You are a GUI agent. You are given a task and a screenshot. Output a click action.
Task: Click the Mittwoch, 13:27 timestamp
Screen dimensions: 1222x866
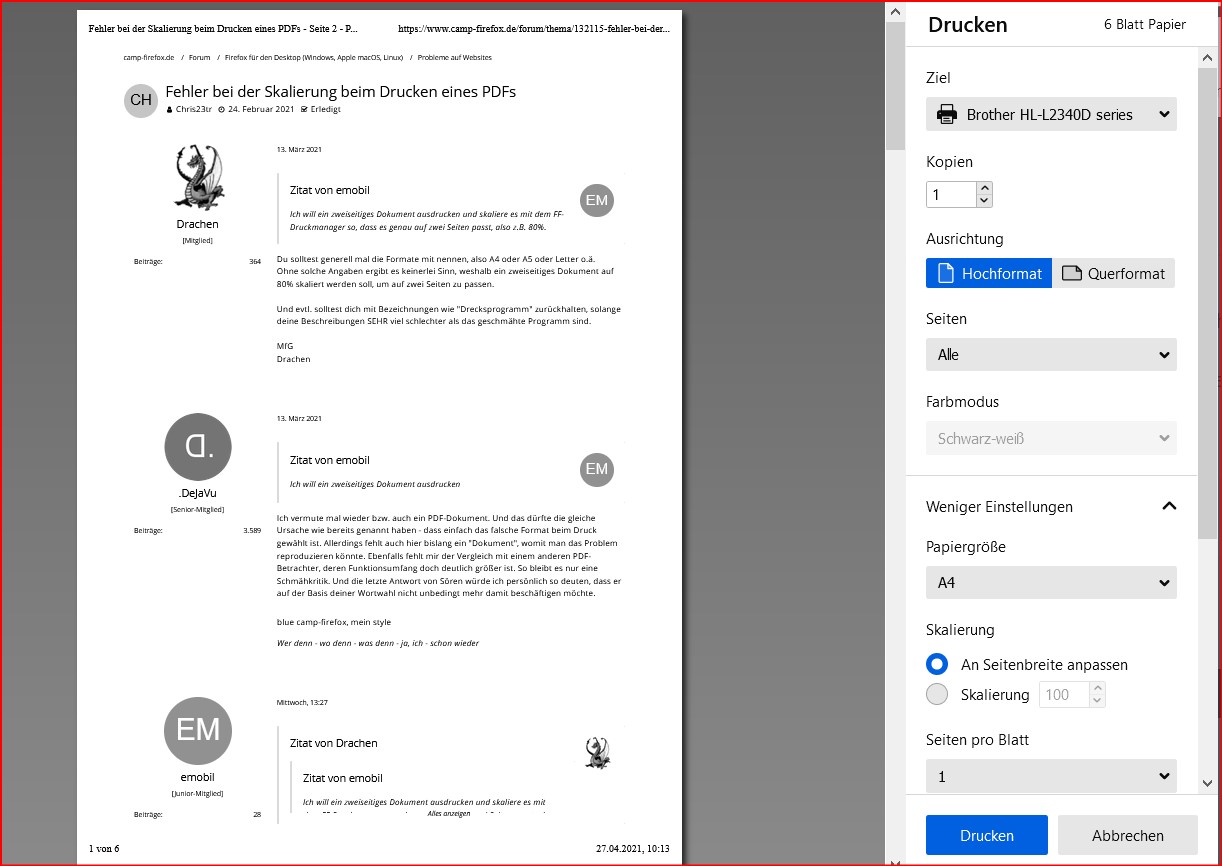click(302, 703)
